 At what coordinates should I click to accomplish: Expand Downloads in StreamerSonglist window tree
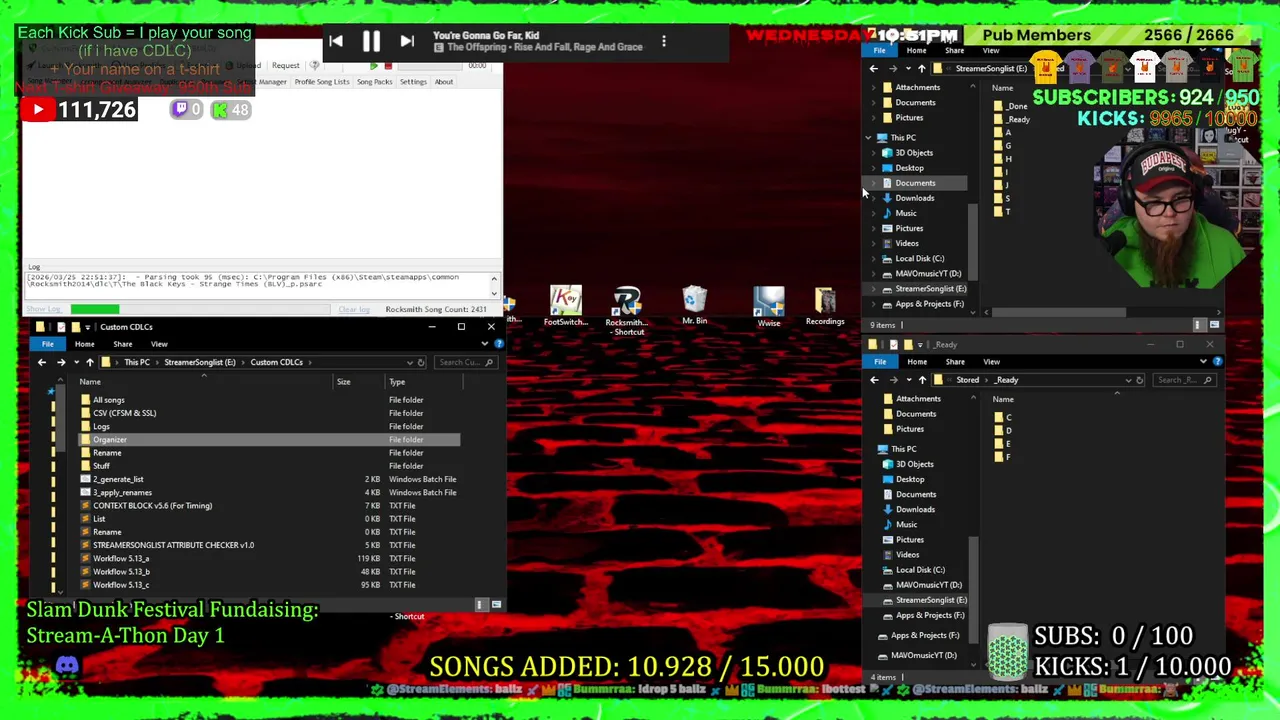[874, 198]
